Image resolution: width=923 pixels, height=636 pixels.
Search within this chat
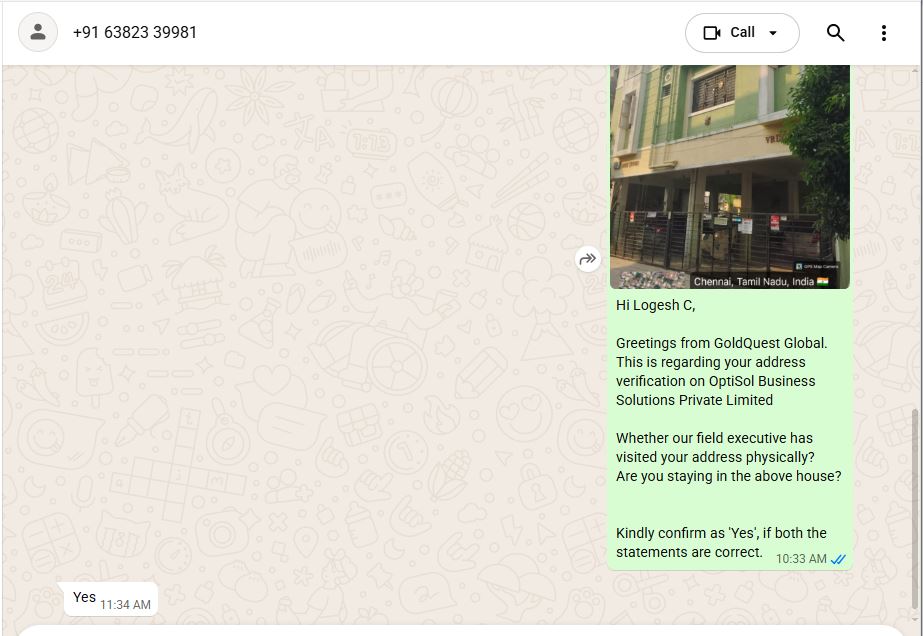tap(835, 33)
